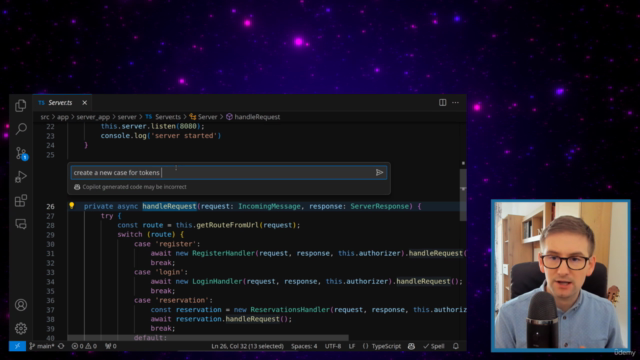Screen dimensions: 640x360
Task: Open notifications bell in status bar
Action: click(456, 346)
